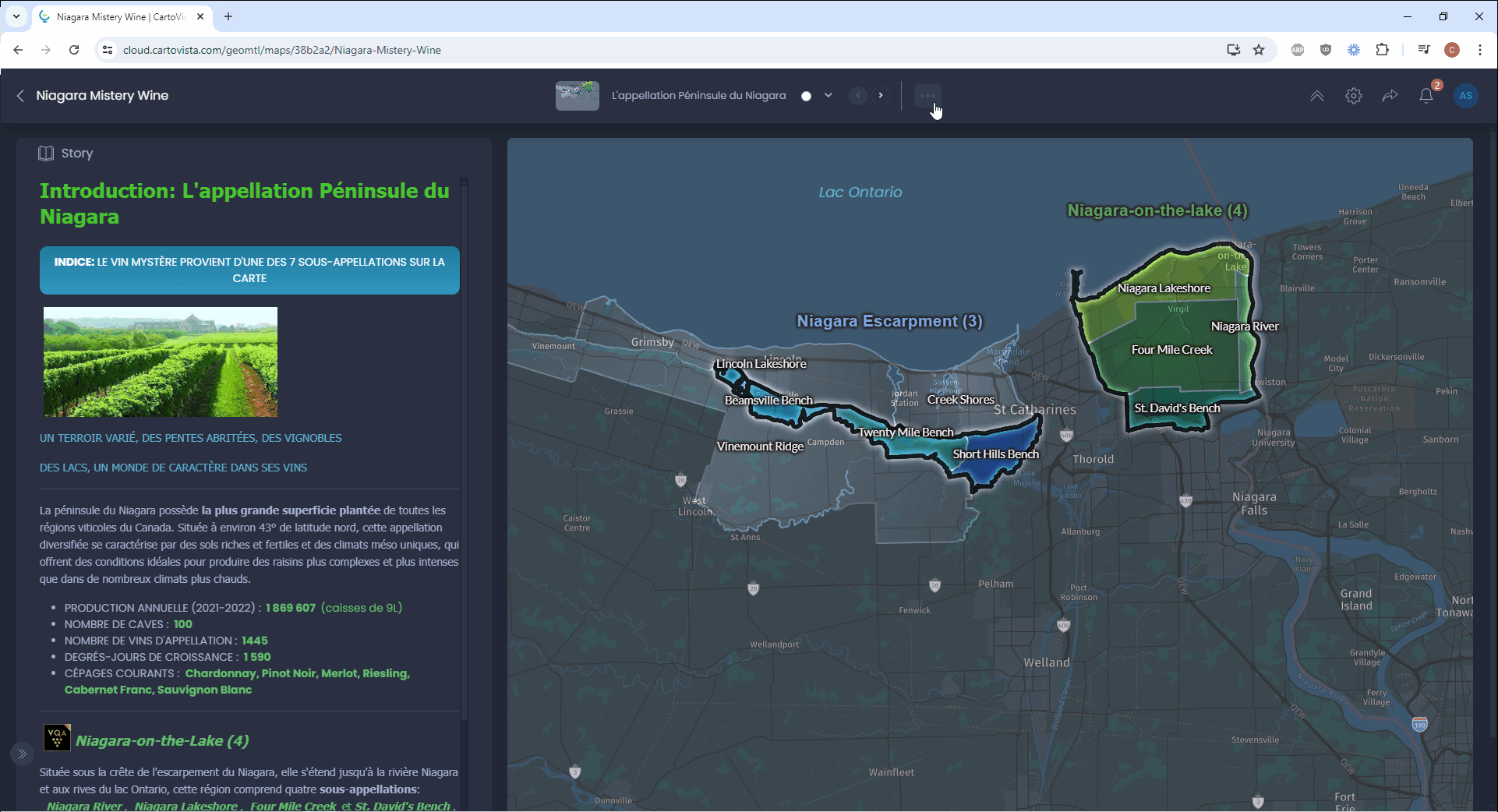Screen dimensions: 1498x812
Task: Click the Creek Shores map label
Action: (x=960, y=400)
